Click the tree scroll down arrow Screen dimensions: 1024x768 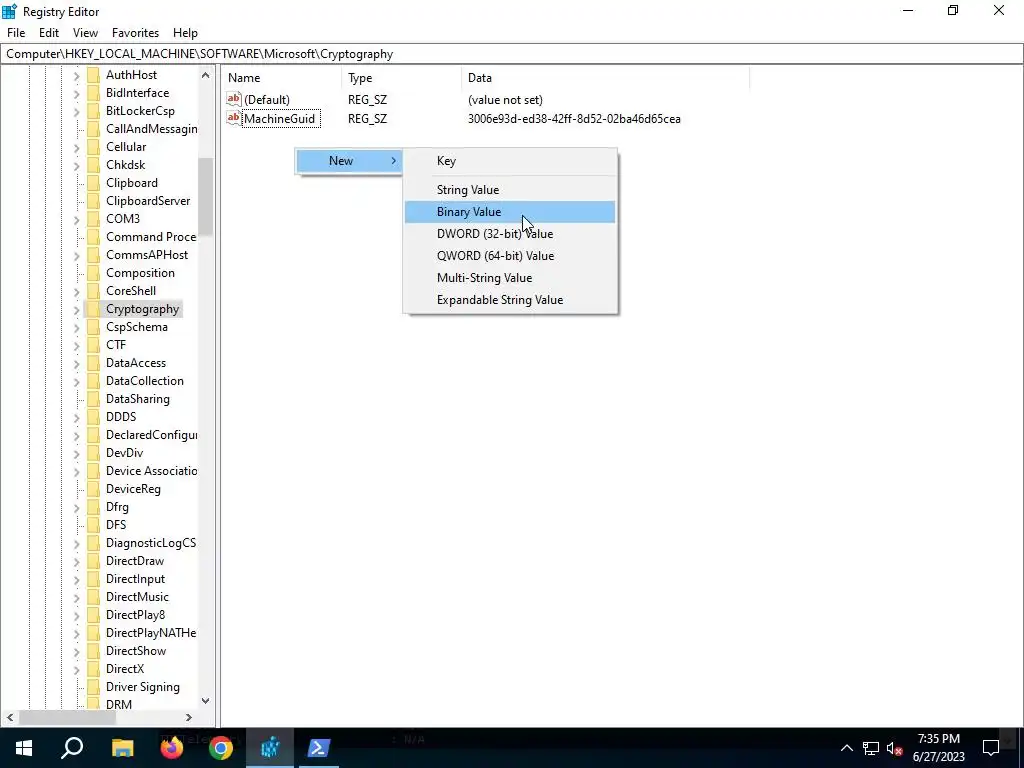206,701
